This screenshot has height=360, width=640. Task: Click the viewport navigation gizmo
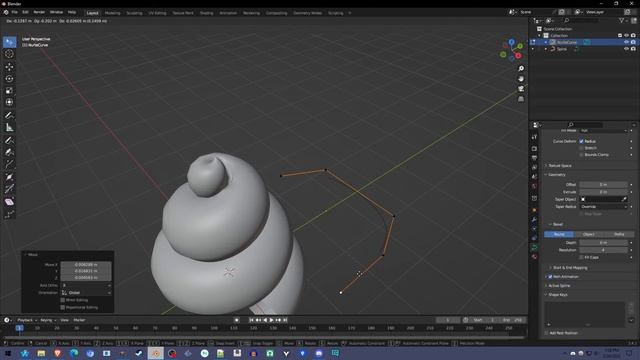pyautogui.click(x=511, y=50)
